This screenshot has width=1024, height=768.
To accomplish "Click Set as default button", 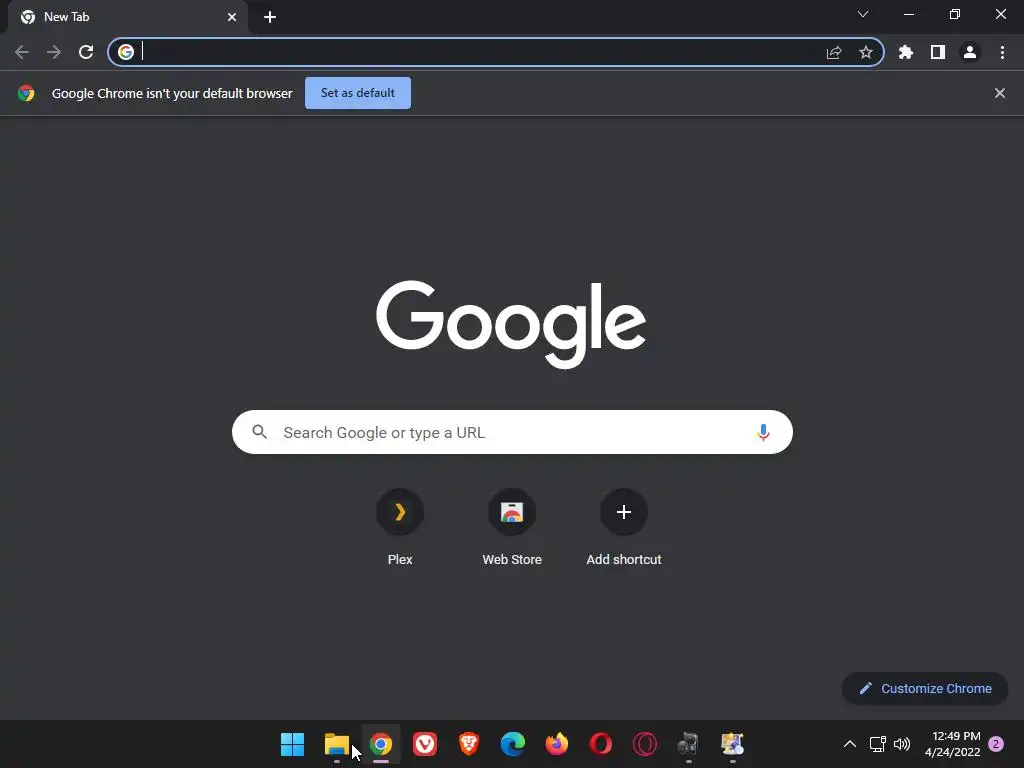I will click(358, 93).
